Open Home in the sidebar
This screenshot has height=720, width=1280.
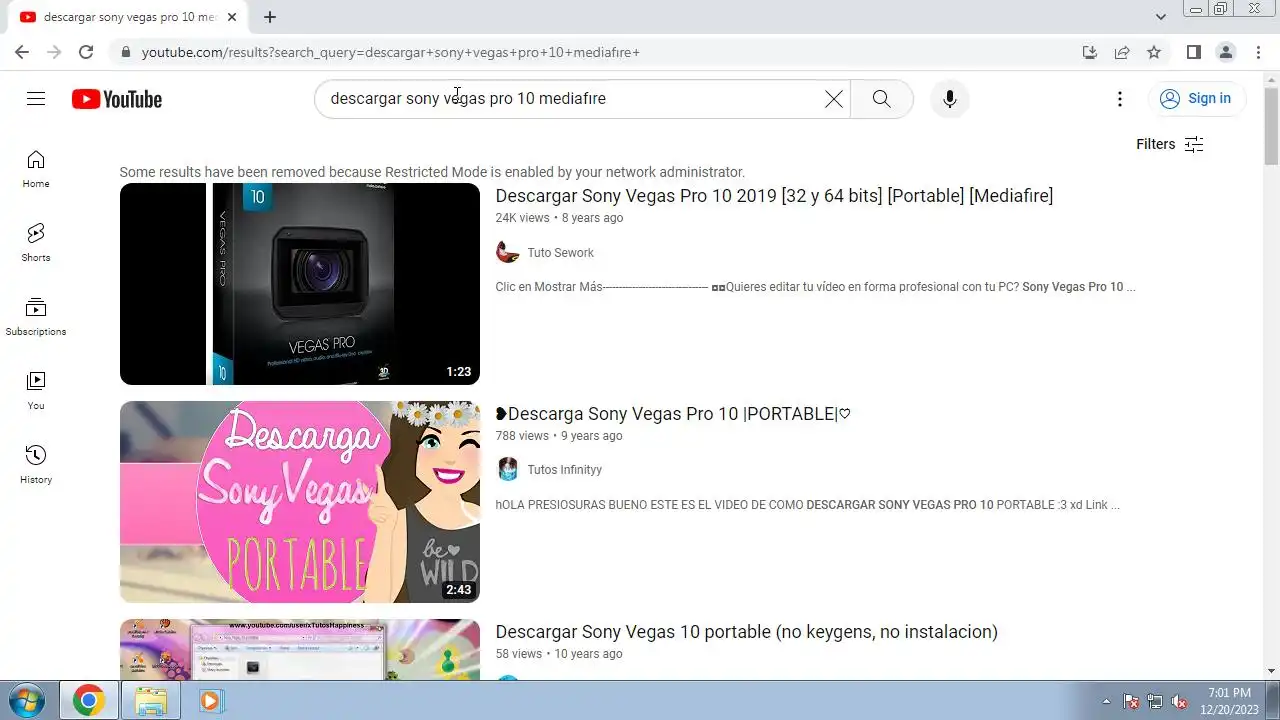coord(36,169)
